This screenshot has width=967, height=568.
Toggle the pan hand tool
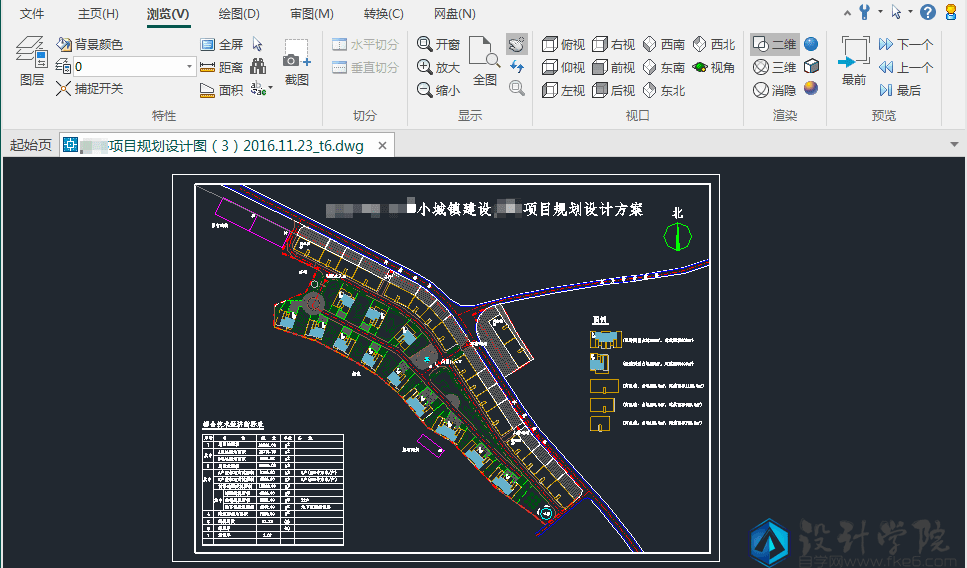click(517, 44)
